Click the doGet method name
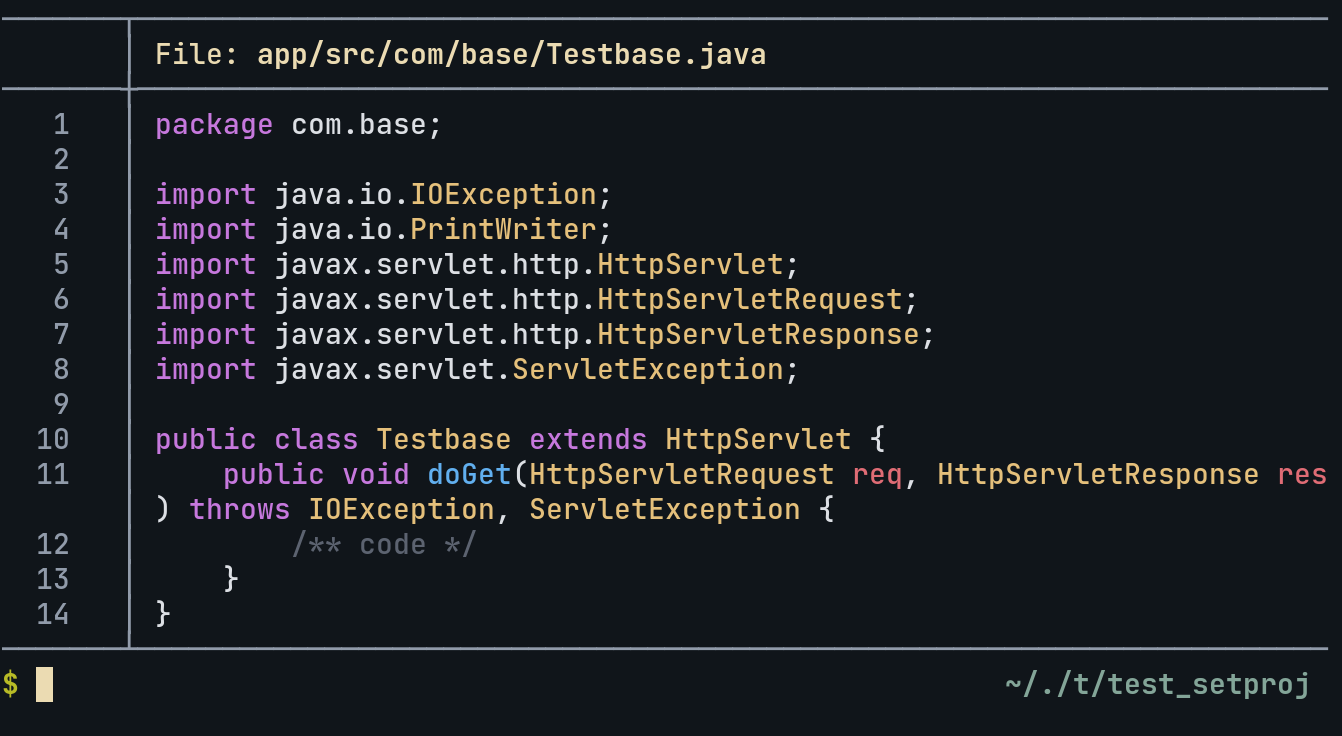This screenshot has height=736, width=1342. coord(469,474)
